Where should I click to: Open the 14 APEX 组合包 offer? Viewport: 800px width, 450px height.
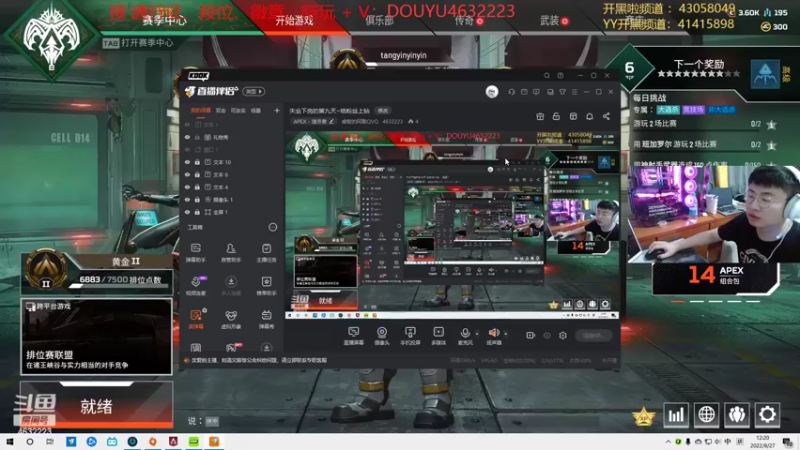coord(715,278)
